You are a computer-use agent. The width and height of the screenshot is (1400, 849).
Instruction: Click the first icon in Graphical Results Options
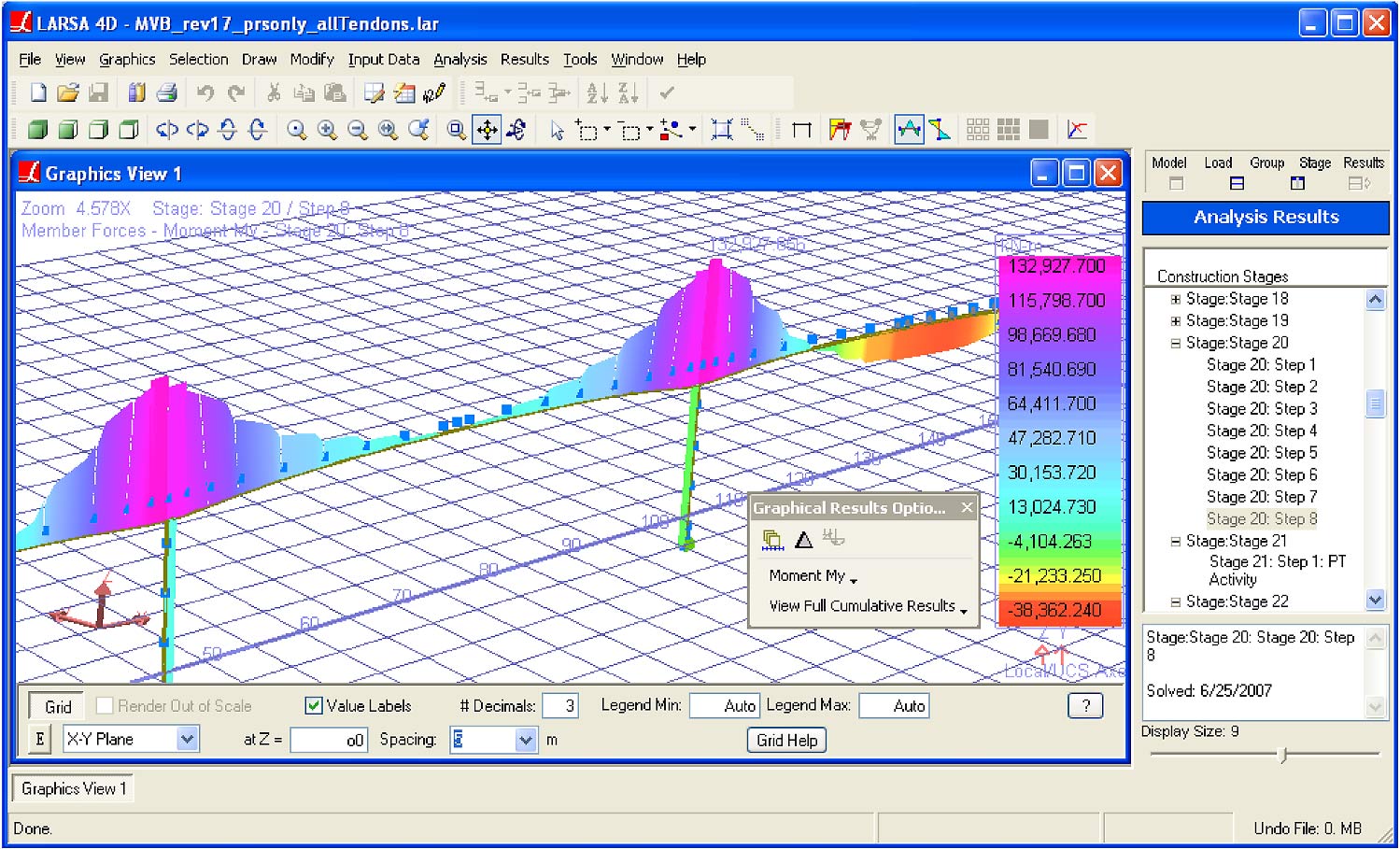(x=772, y=539)
